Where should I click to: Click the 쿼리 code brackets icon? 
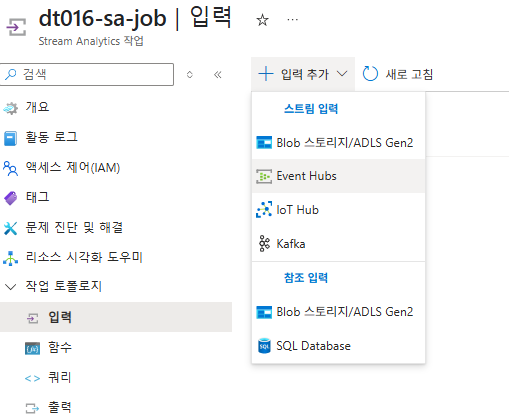coord(32,379)
